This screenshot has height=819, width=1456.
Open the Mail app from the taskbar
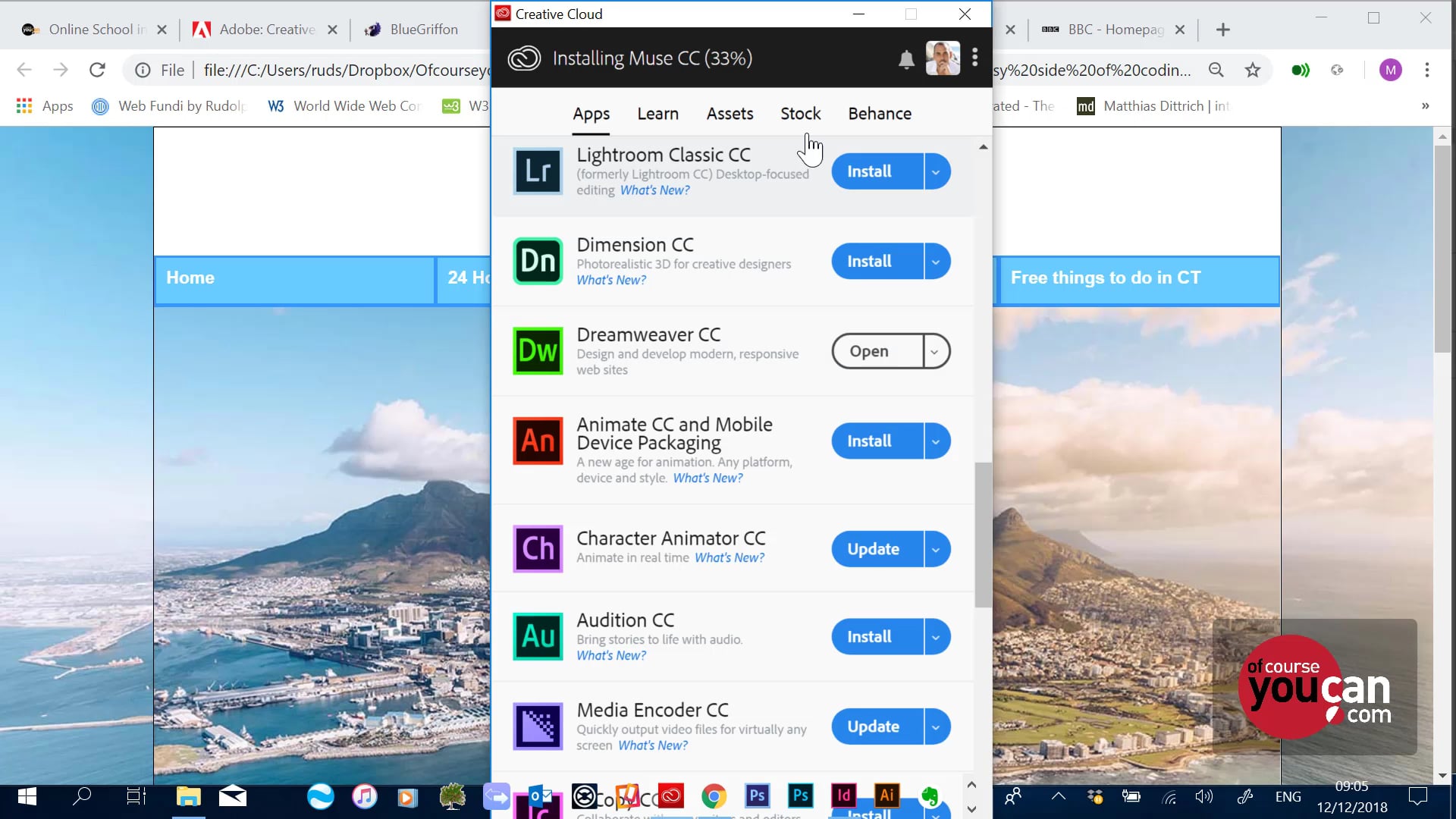coord(233,796)
